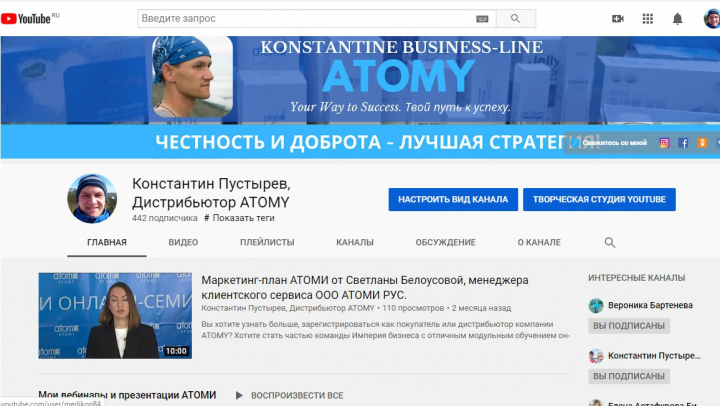Viewport: 720px width, 406px height.
Task: Toggle ВЫ ПОДПИСАНЫ under Вероника Бартенева
Action: (x=629, y=326)
